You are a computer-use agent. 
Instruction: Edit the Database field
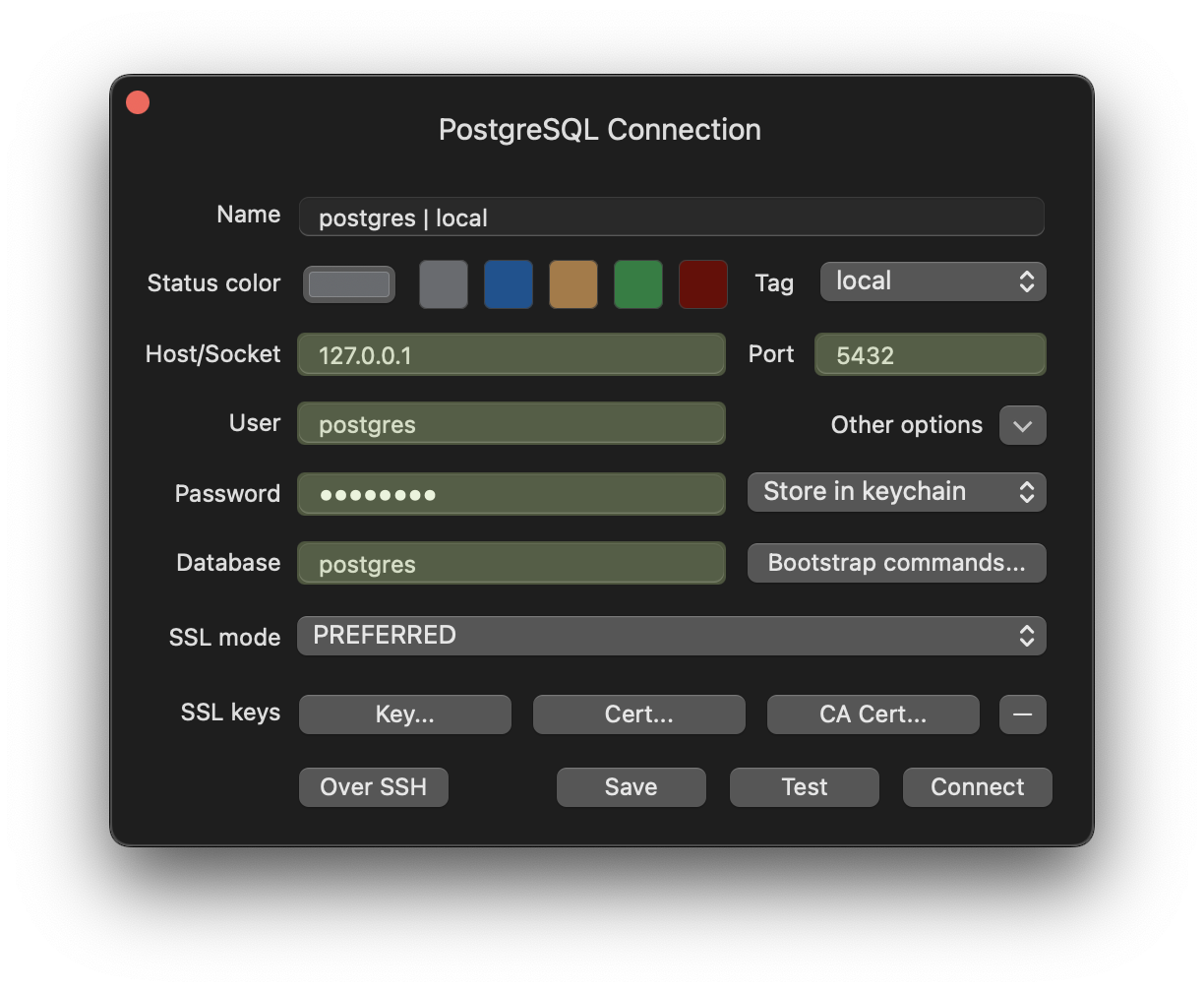tap(512, 563)
